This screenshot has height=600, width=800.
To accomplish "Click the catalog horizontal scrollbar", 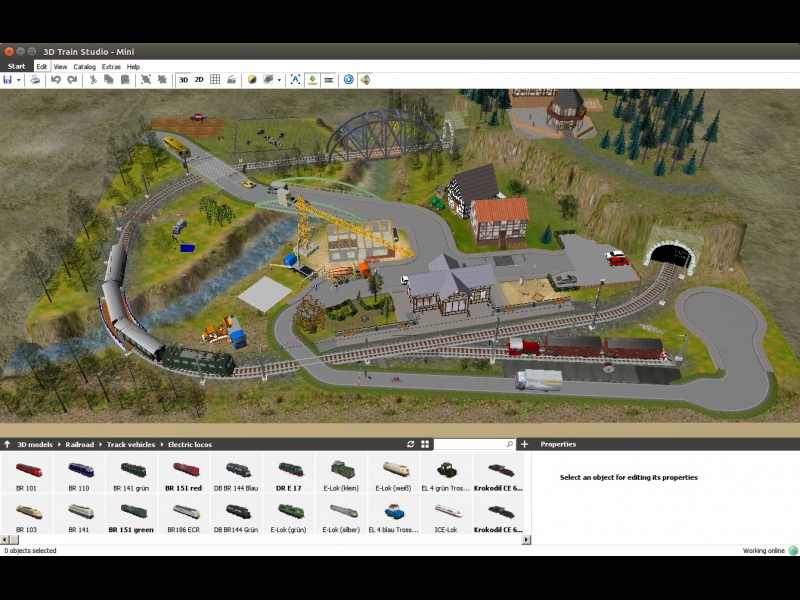I will click(260, 540).
